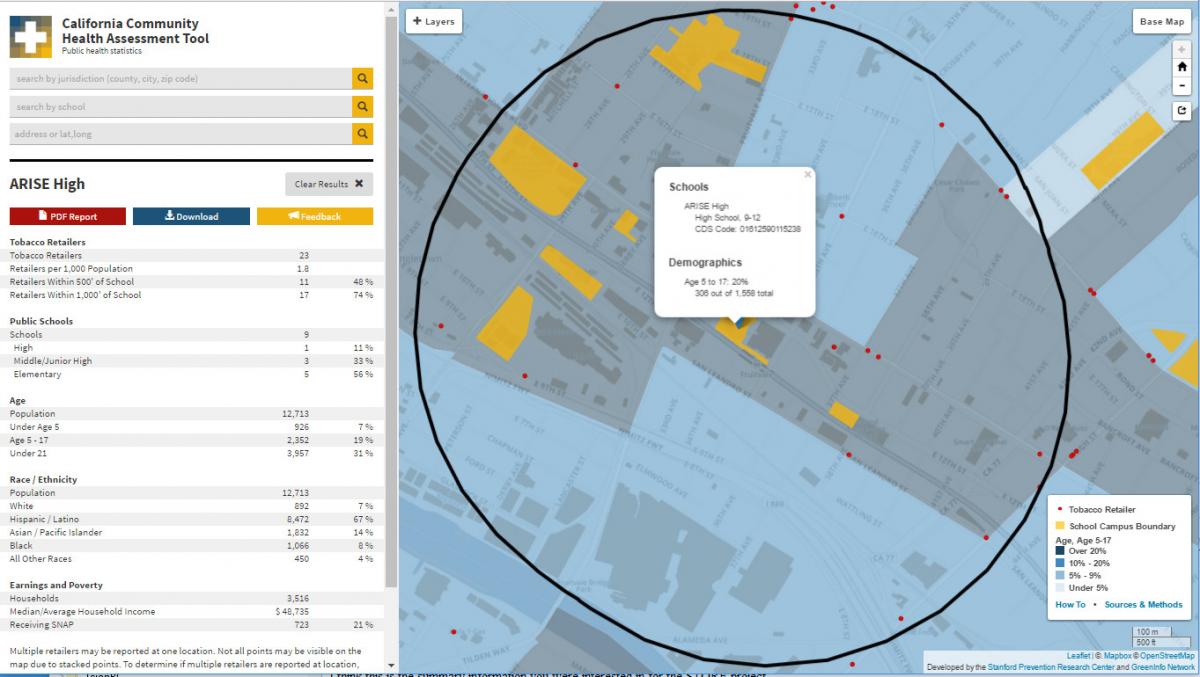The height and width of the screenshot is (677, 1200).
Task: Reset the map to its home extent
Action: click(1182, 67)
